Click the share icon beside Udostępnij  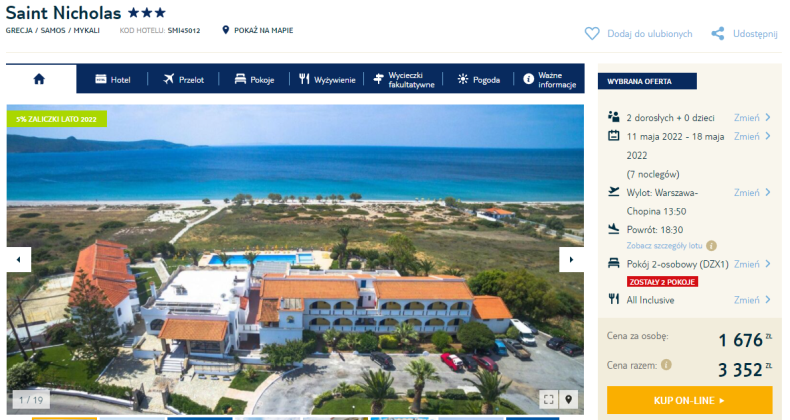point(718,34)
